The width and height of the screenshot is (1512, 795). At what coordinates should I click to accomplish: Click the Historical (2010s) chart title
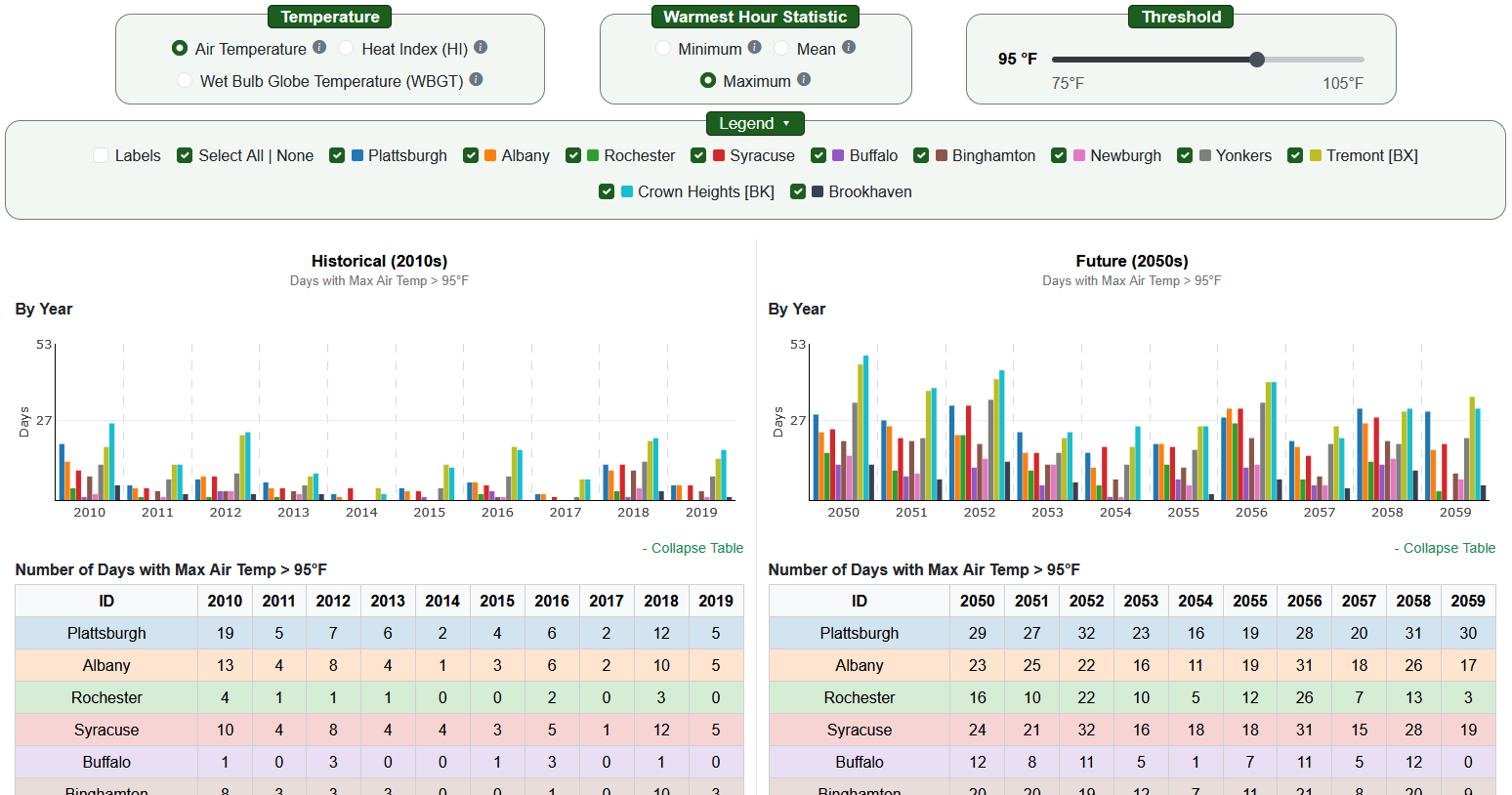(379, 261)
